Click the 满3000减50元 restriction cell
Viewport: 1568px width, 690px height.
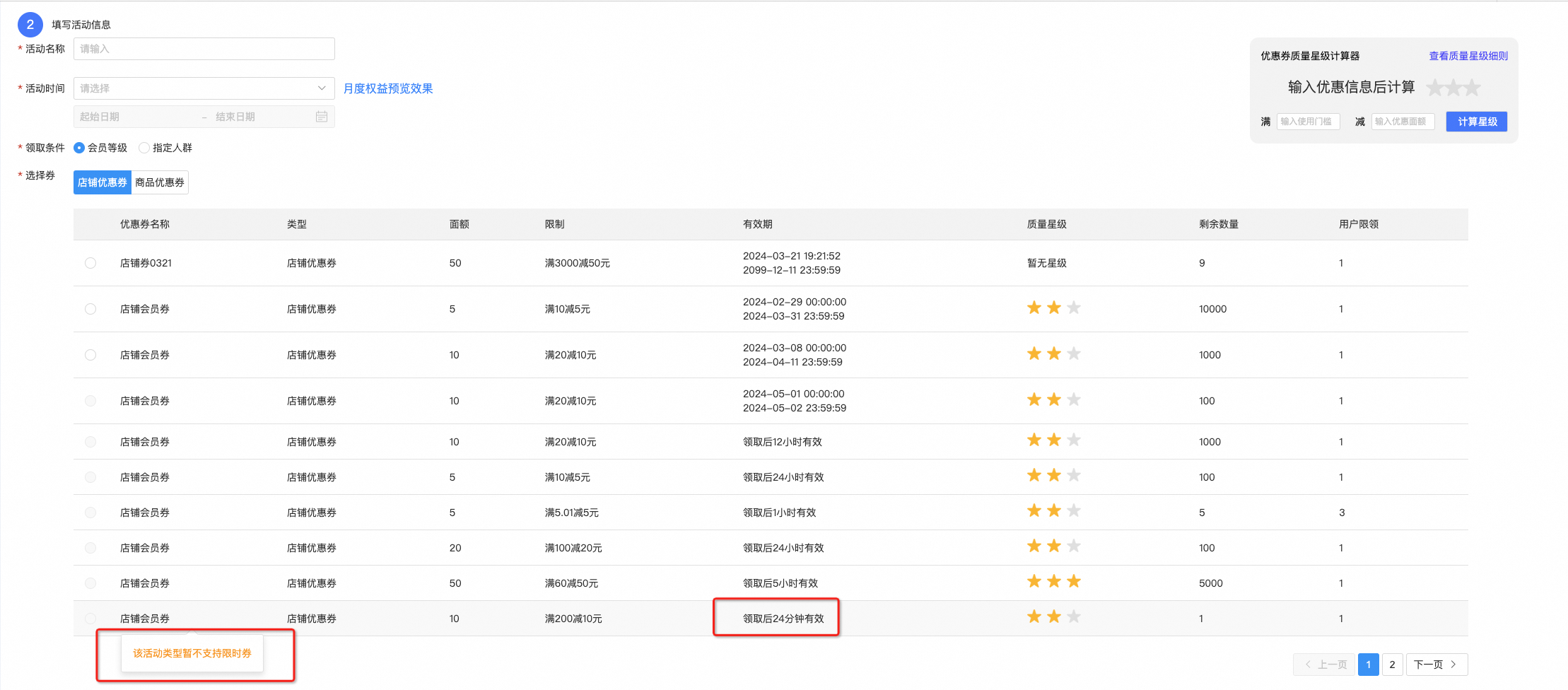pos(578,263)
